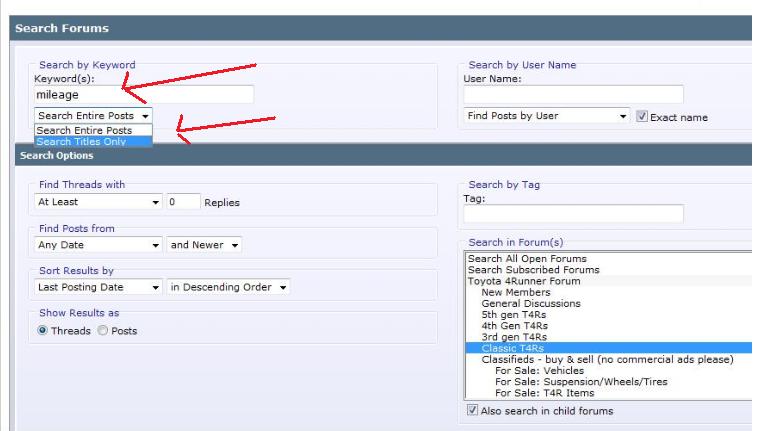This screenshot has width=765, height=431.
Task: Click the Keyword(s) input containing mileage
Action: 144,94
